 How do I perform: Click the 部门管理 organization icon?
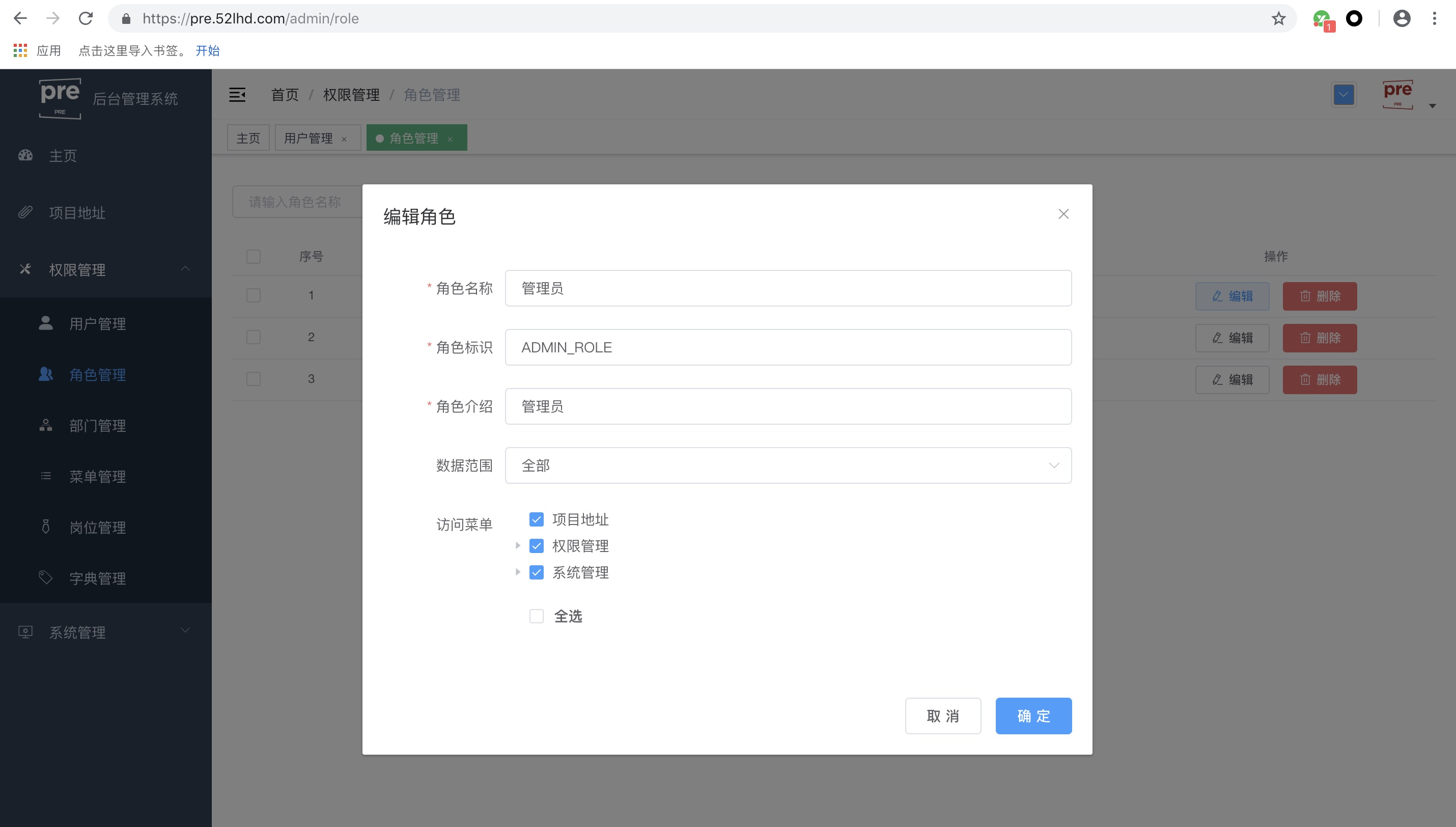(x=45, y=425)
